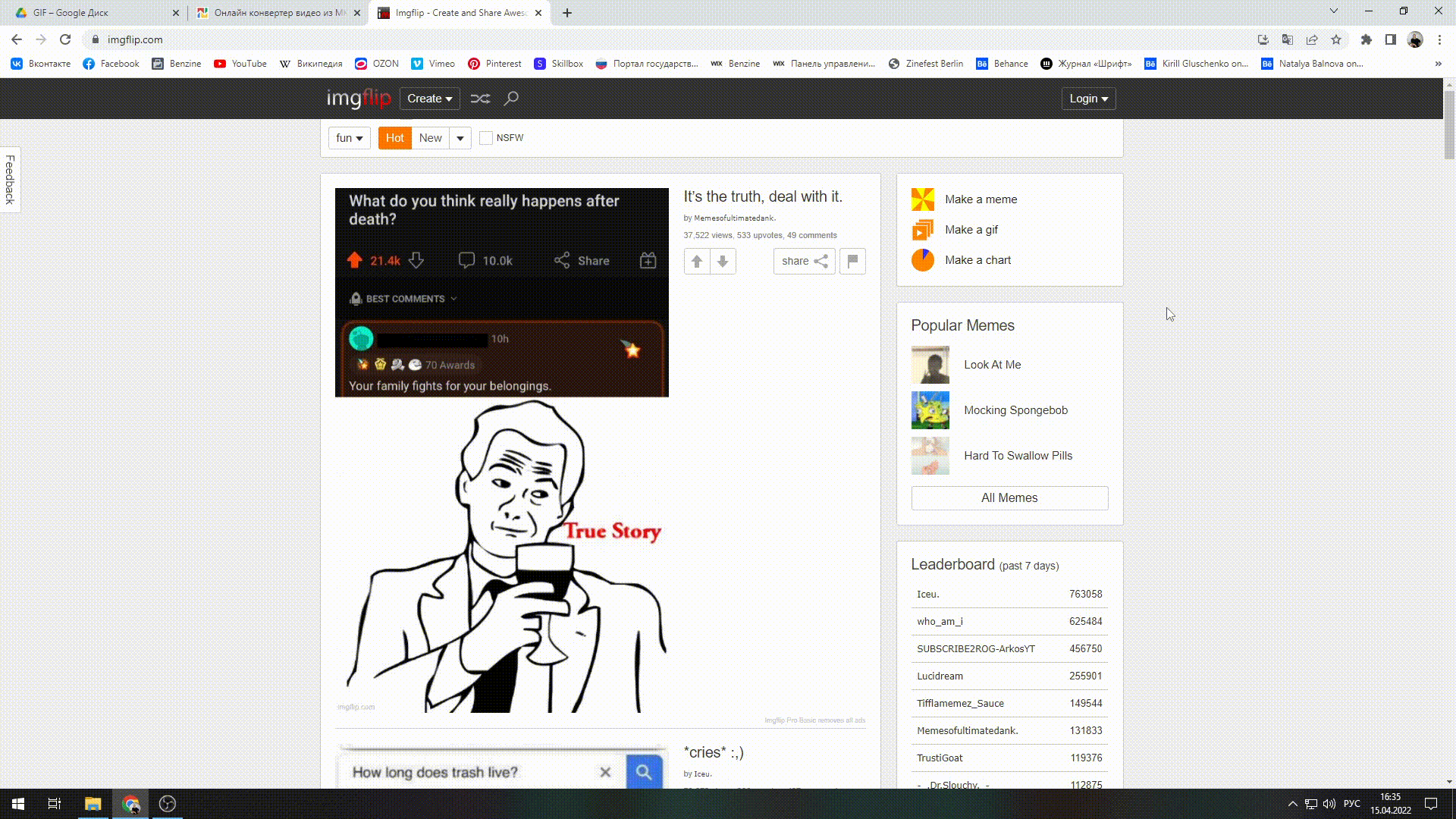Select the New sort toggle

(430, 138)
